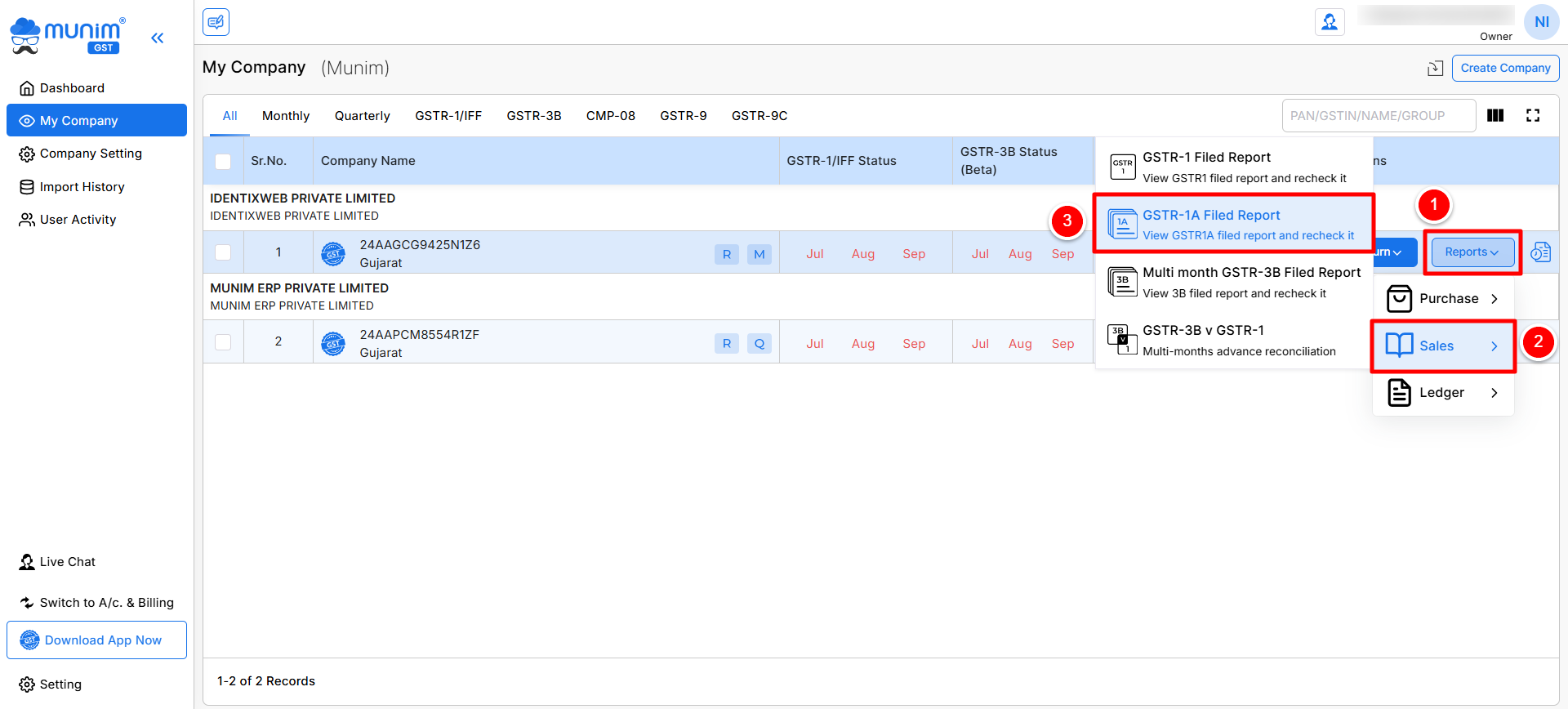
Task: Click the Sales book icon
Action: tap(1400, 346)
